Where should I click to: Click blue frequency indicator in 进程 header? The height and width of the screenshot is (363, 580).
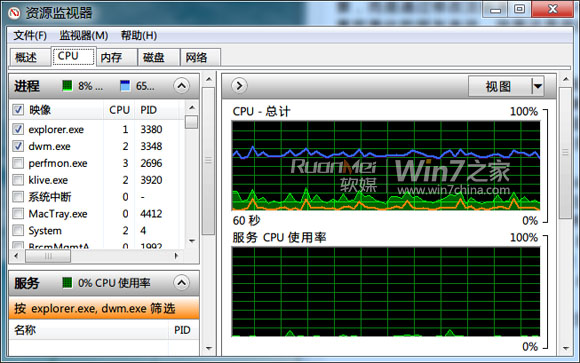point(125,86)
